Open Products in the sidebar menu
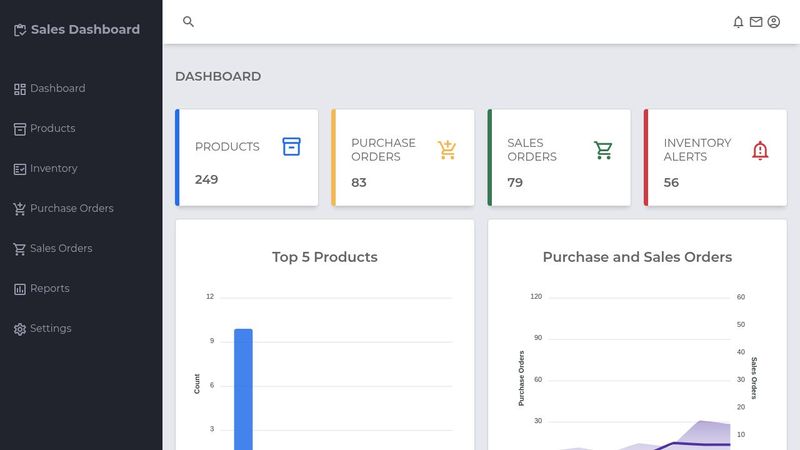Viewport: 800px width, 450px height. [x=52, y=128]
